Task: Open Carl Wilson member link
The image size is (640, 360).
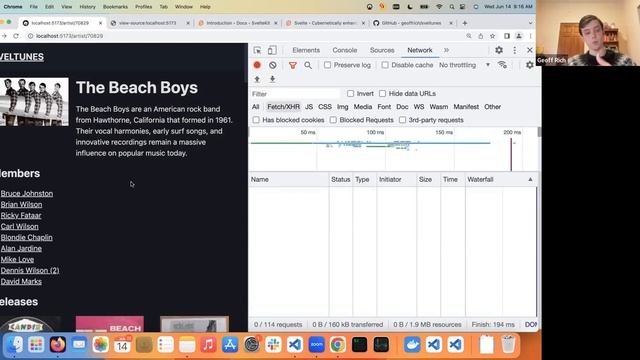Action: pos(20,227)
